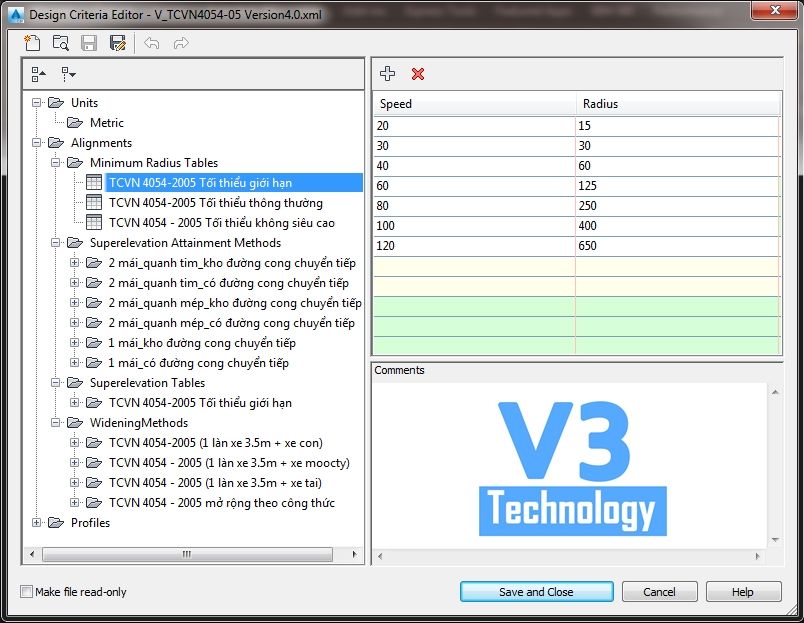Image resolution: width=804 pixels, height=623 pixels.
Task: Click the Speed column header
Action: [x=474, y=104]
